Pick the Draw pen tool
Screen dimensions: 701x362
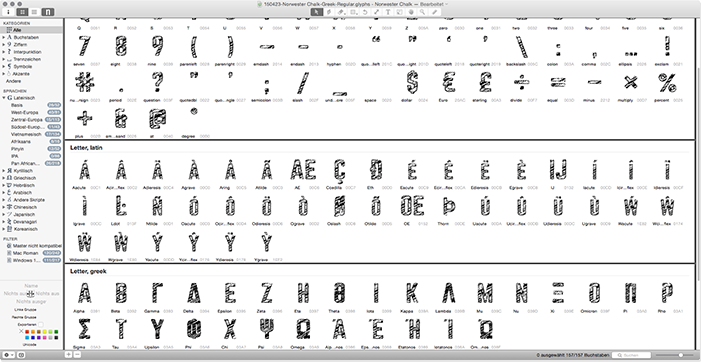click(329, 12)
